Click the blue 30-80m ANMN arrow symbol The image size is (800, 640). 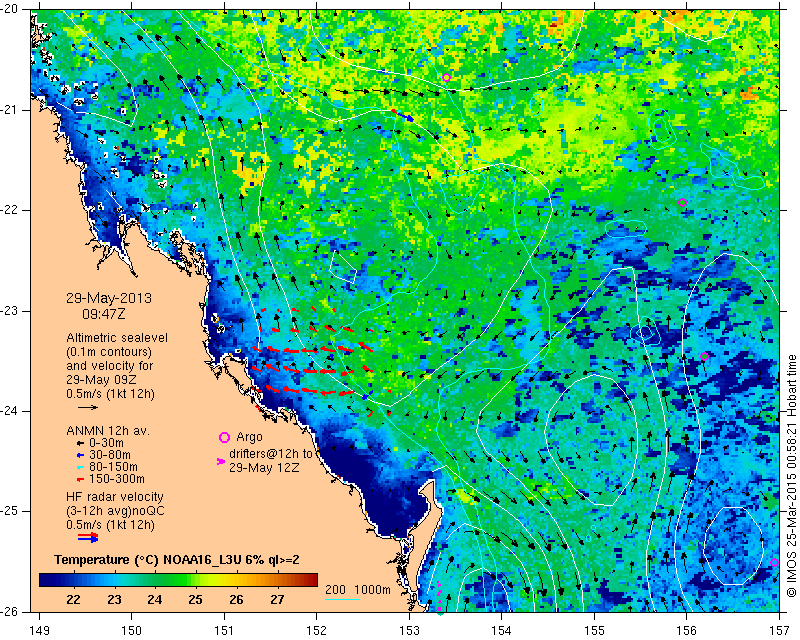pos(80,455)
